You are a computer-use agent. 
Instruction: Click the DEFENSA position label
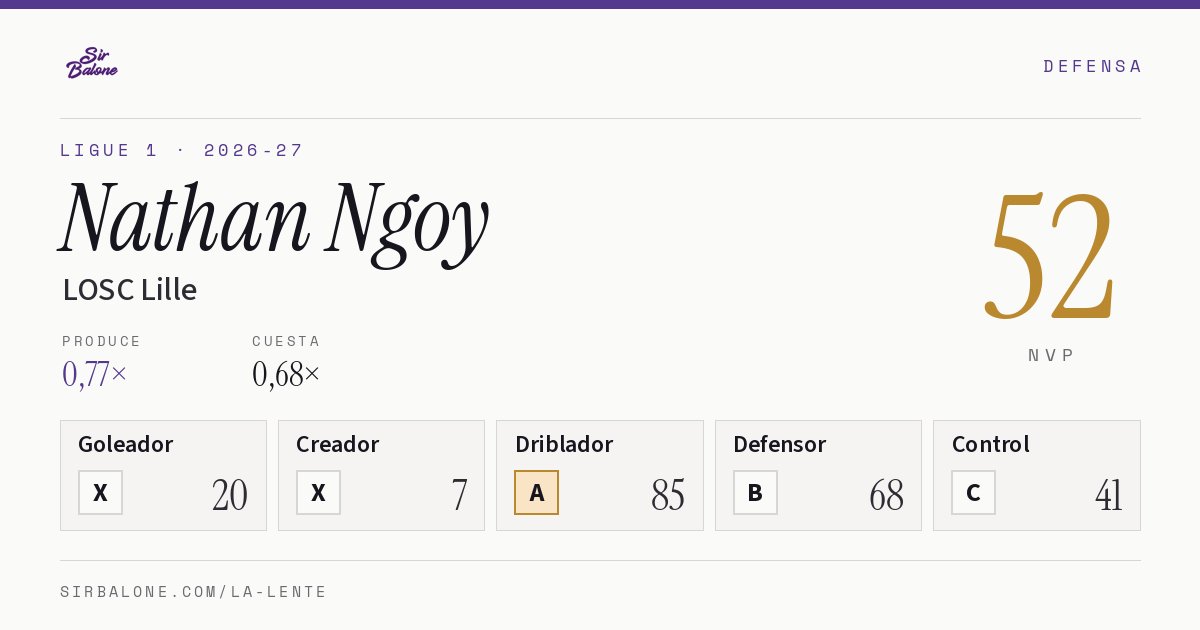point(1092,66)
